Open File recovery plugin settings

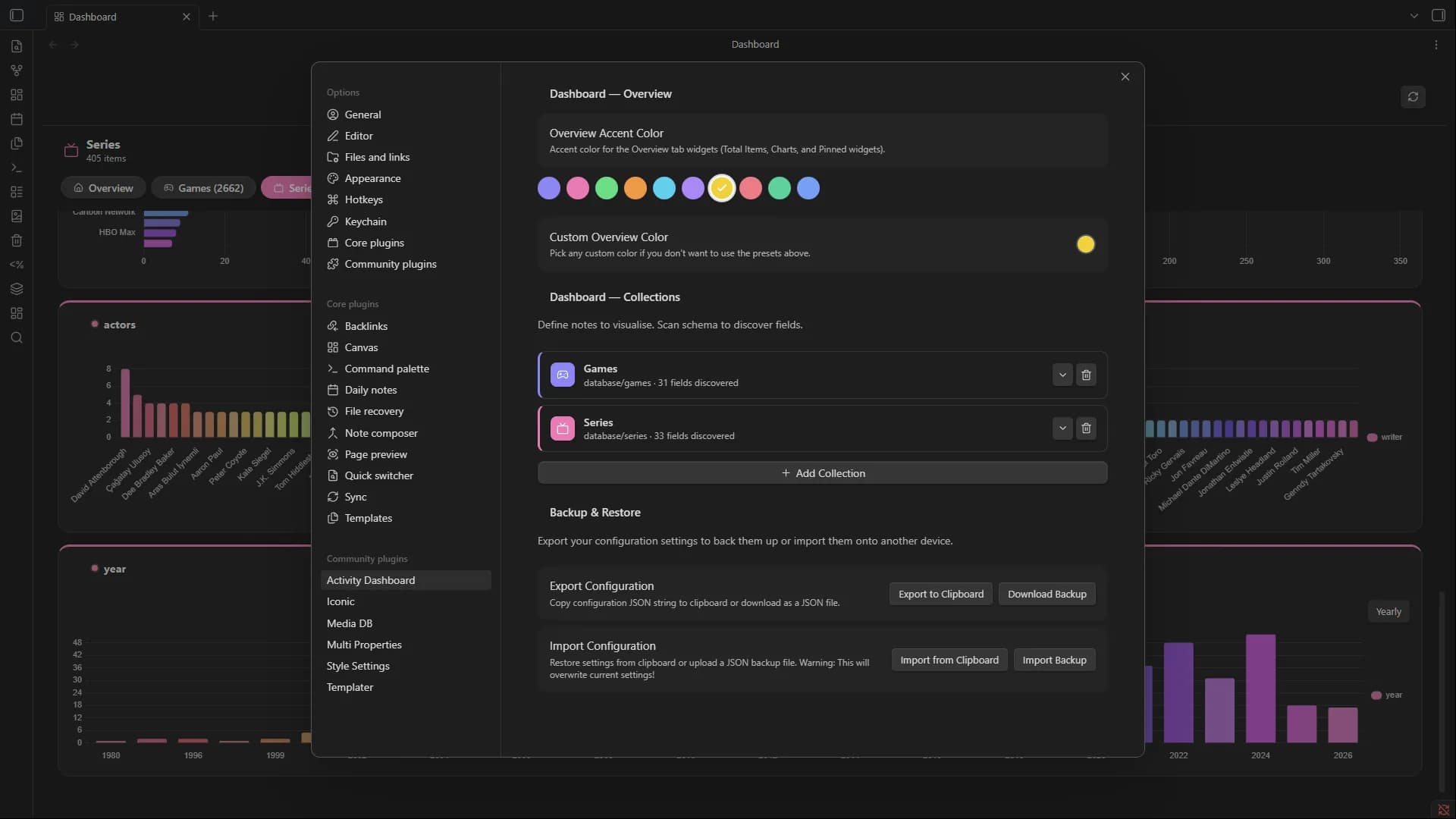[x=406, y=411]
